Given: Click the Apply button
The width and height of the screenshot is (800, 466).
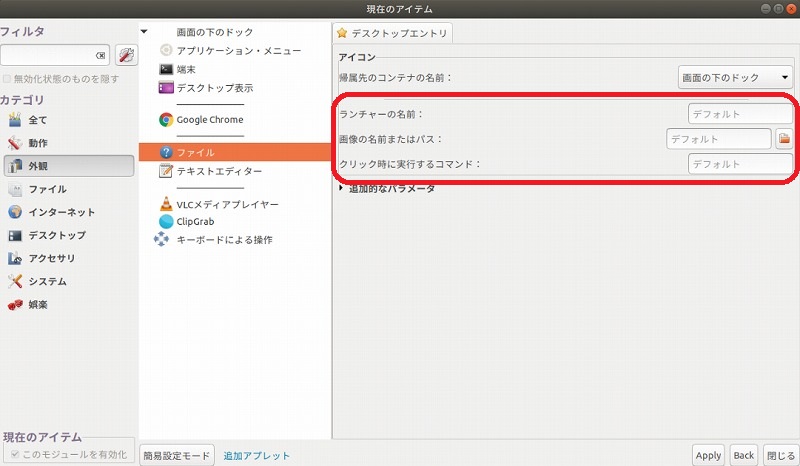Looking at the screenshot, I should tap(708, 455).
